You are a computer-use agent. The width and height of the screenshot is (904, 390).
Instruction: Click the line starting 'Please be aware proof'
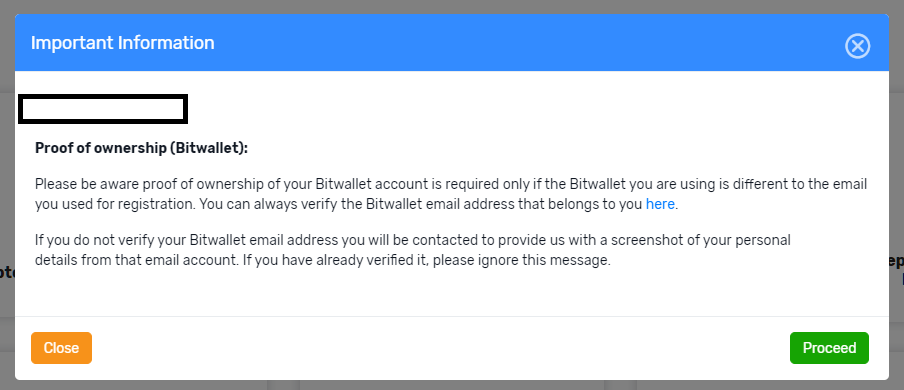tap(451, 185)
